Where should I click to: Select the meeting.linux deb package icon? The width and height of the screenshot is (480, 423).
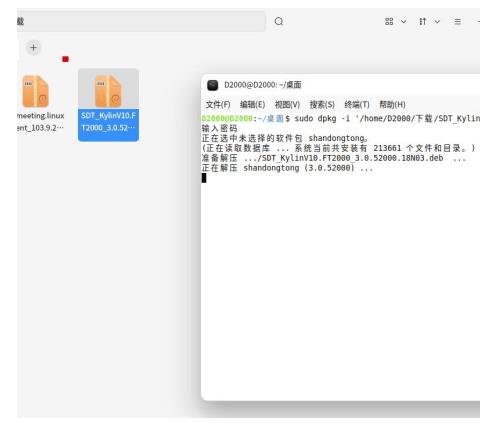click(36, 91)
